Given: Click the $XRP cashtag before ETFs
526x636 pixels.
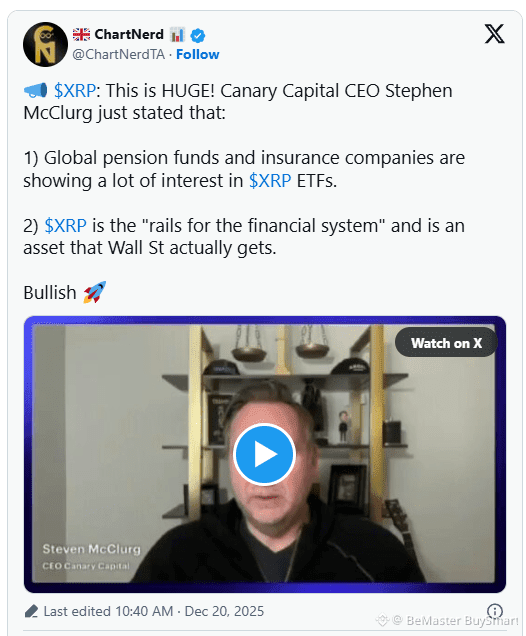Looking at the screenshot, I should coord(270,181).
